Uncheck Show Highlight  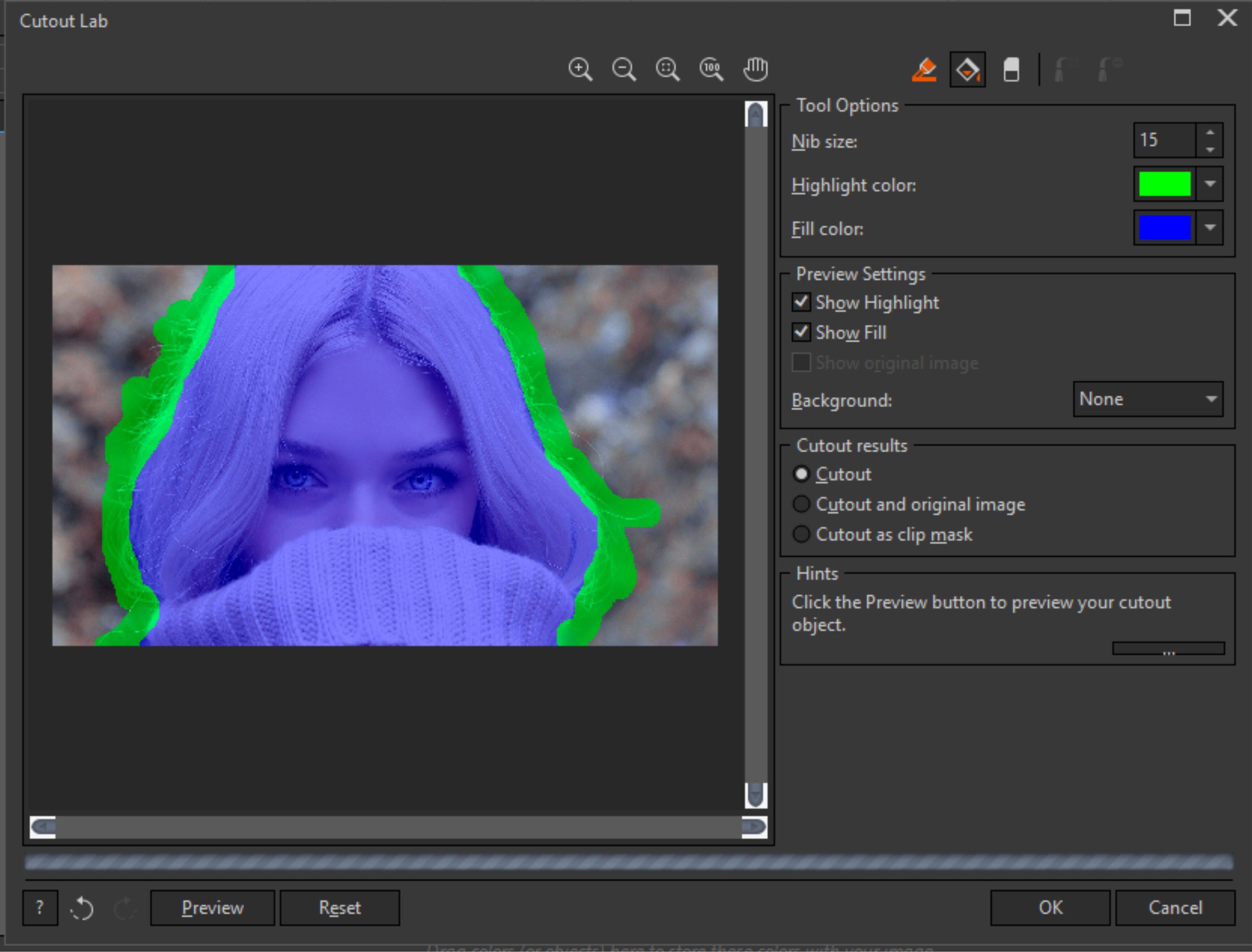pyautogui.click(x=801, y=303)
